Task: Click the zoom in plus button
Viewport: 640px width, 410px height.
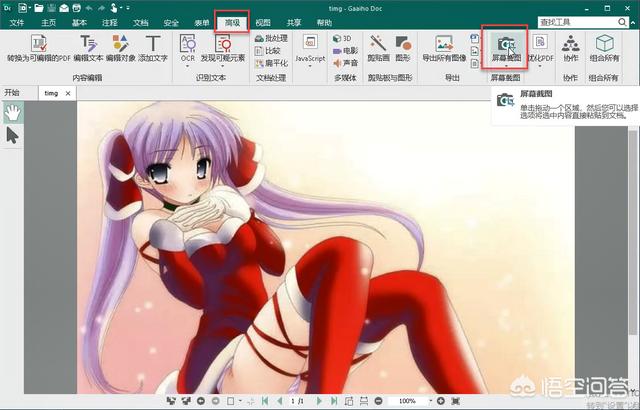Action: coord(440,401)
